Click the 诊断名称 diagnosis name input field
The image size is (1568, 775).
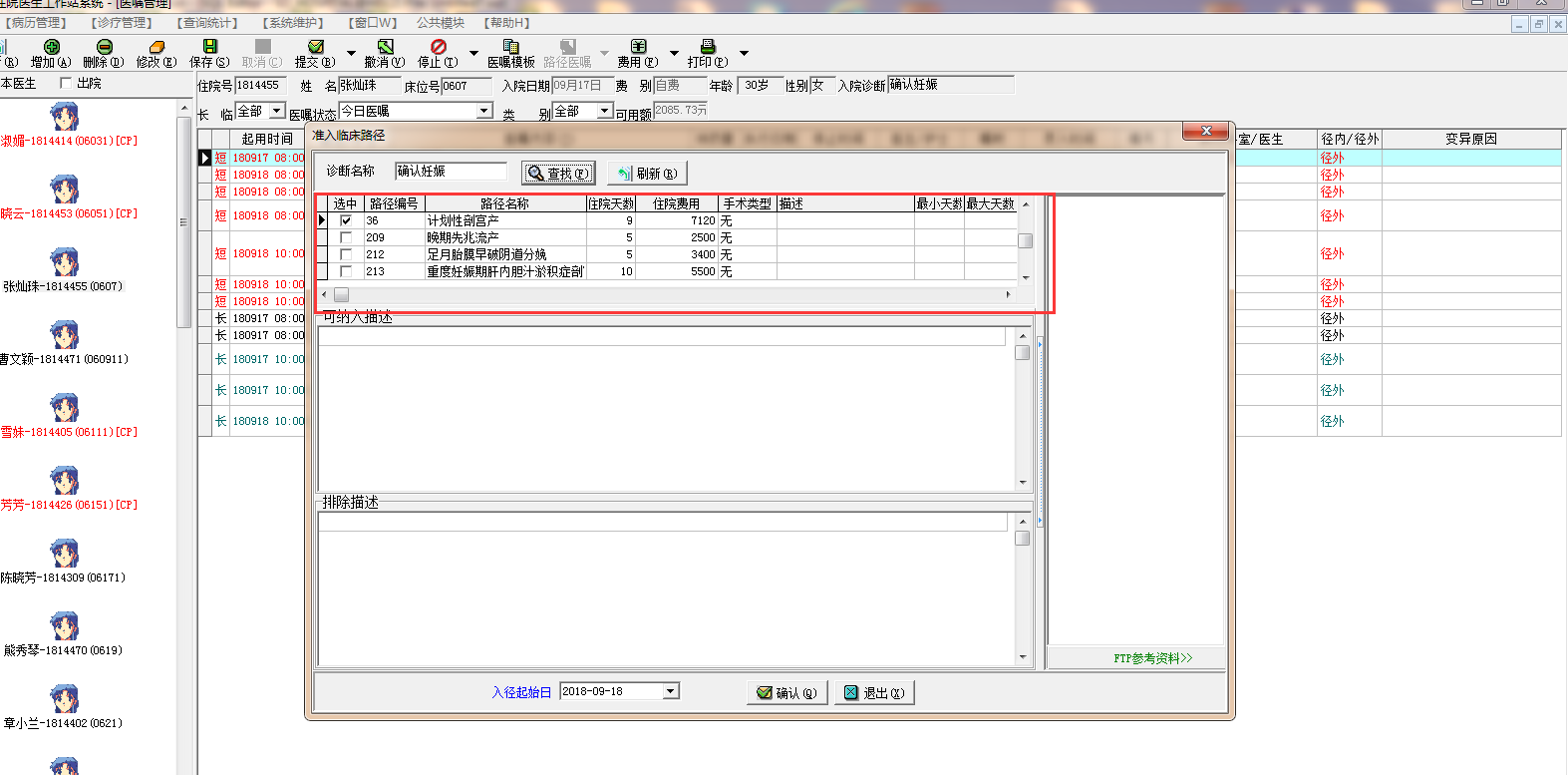click(451, 172)
